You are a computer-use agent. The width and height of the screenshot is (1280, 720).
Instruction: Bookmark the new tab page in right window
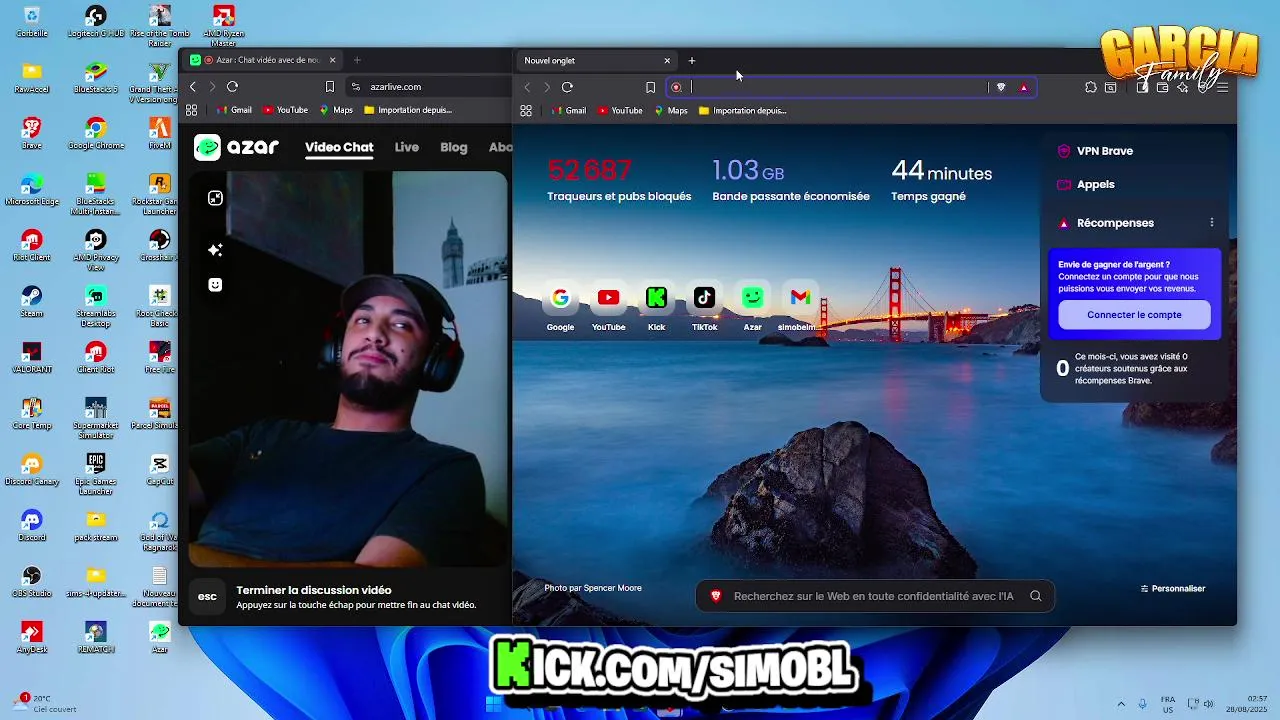pyautogui.click(x=650, y=87)
